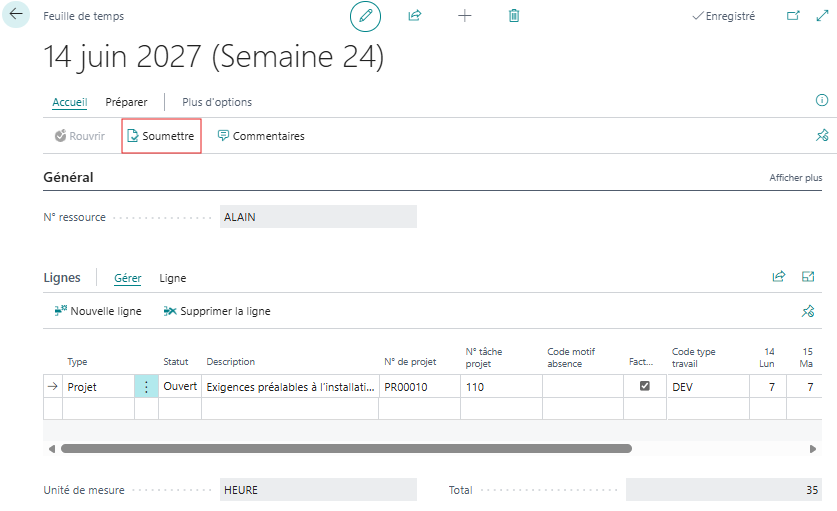837x511 pixels.
Task: Switch to Accueil tab
Action: tap(69, 102)
